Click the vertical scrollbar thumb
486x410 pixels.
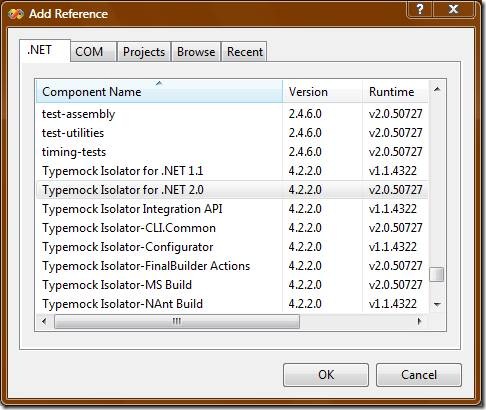click(x=437, y=274)
